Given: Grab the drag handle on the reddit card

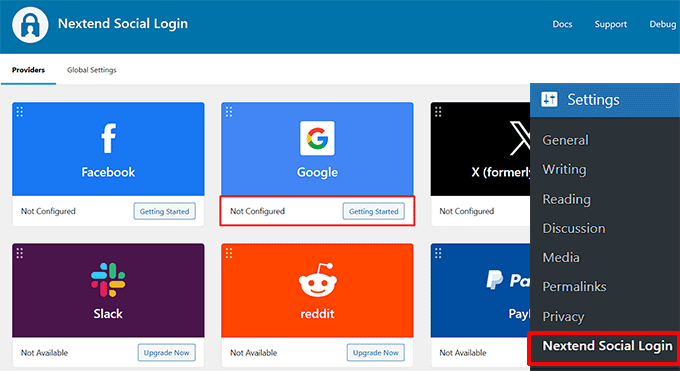Looking at the screenshot, I should (x=229, y=253).
